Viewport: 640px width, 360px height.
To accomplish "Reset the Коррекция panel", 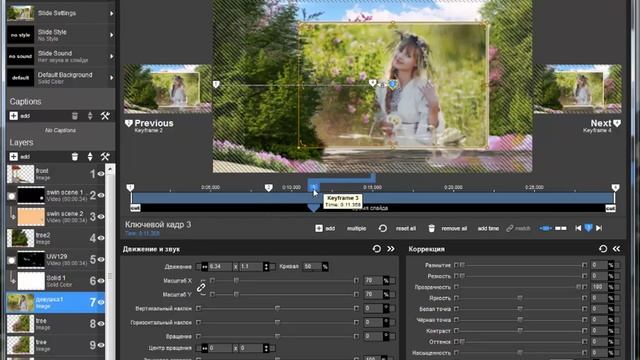I will pyautogui.click(x=603, y=249).
